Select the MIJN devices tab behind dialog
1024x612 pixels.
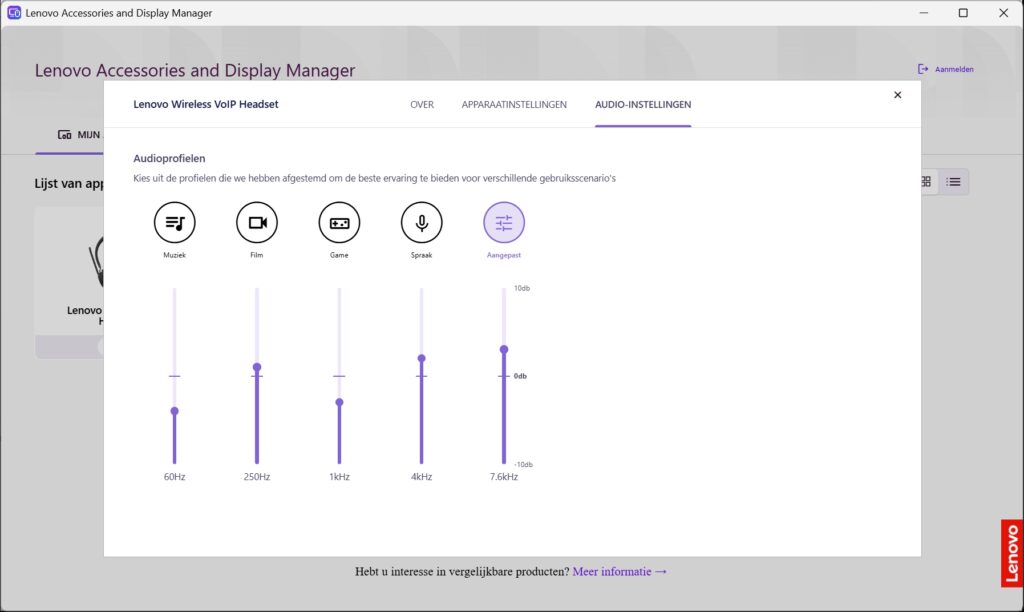click(80, 135)
